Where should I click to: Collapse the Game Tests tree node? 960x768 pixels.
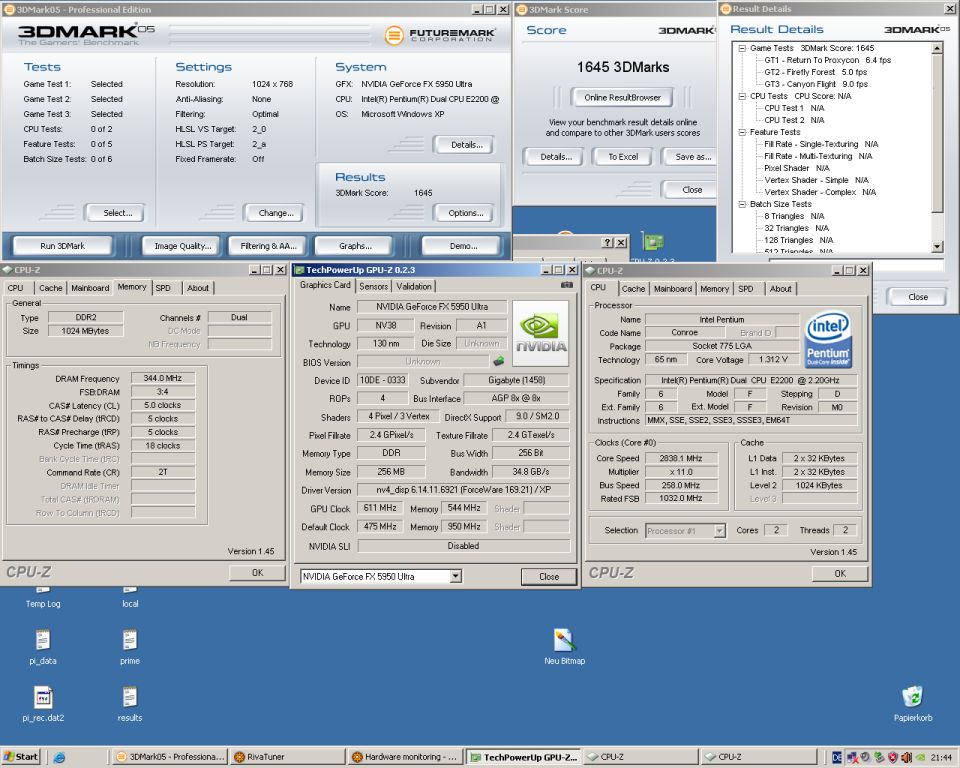742,48
